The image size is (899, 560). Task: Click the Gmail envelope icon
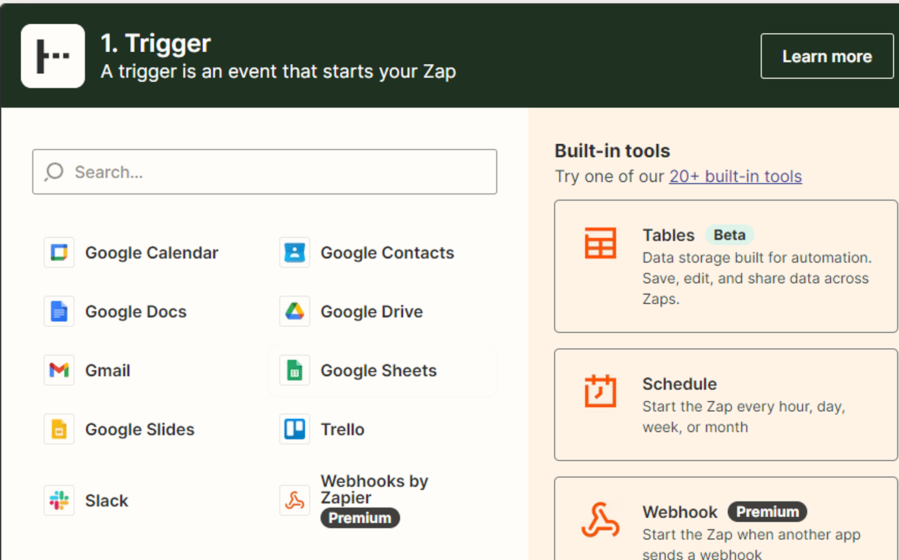pyautogui.click(x=59, y=370)
